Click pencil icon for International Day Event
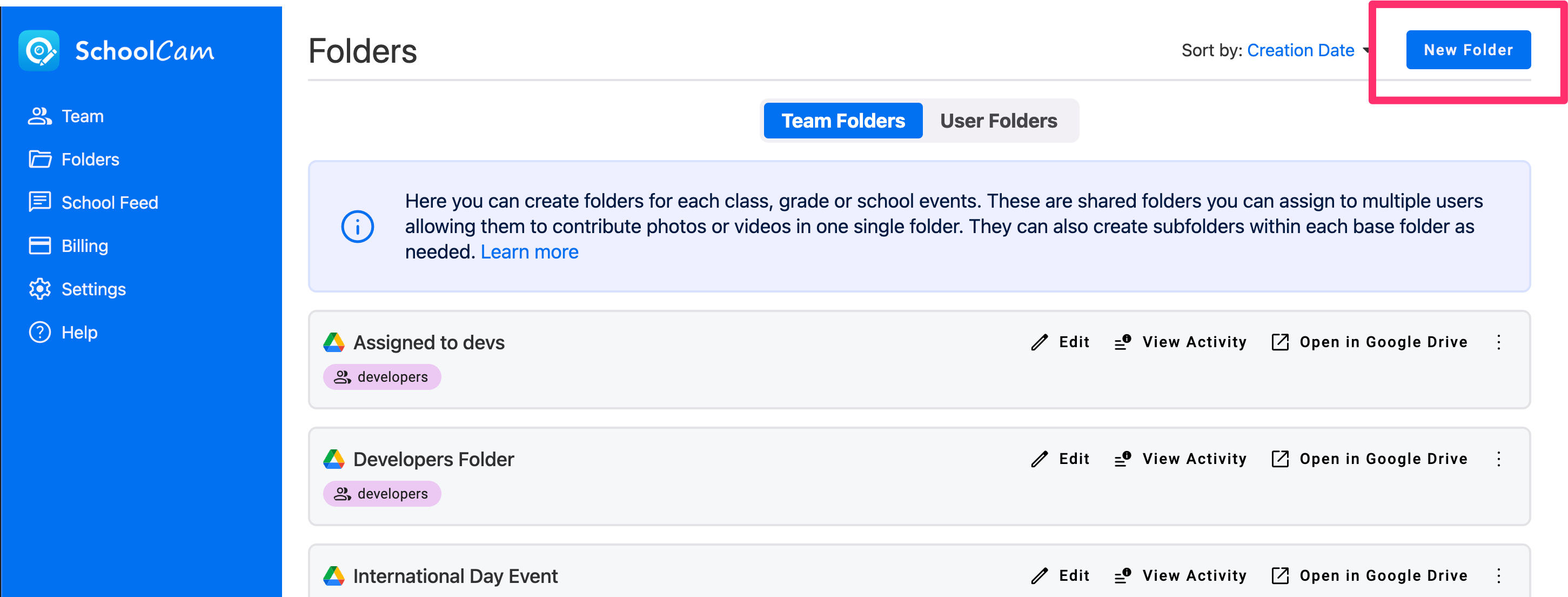This screenshot has height=597, width=1568. tap(1040, 576)
